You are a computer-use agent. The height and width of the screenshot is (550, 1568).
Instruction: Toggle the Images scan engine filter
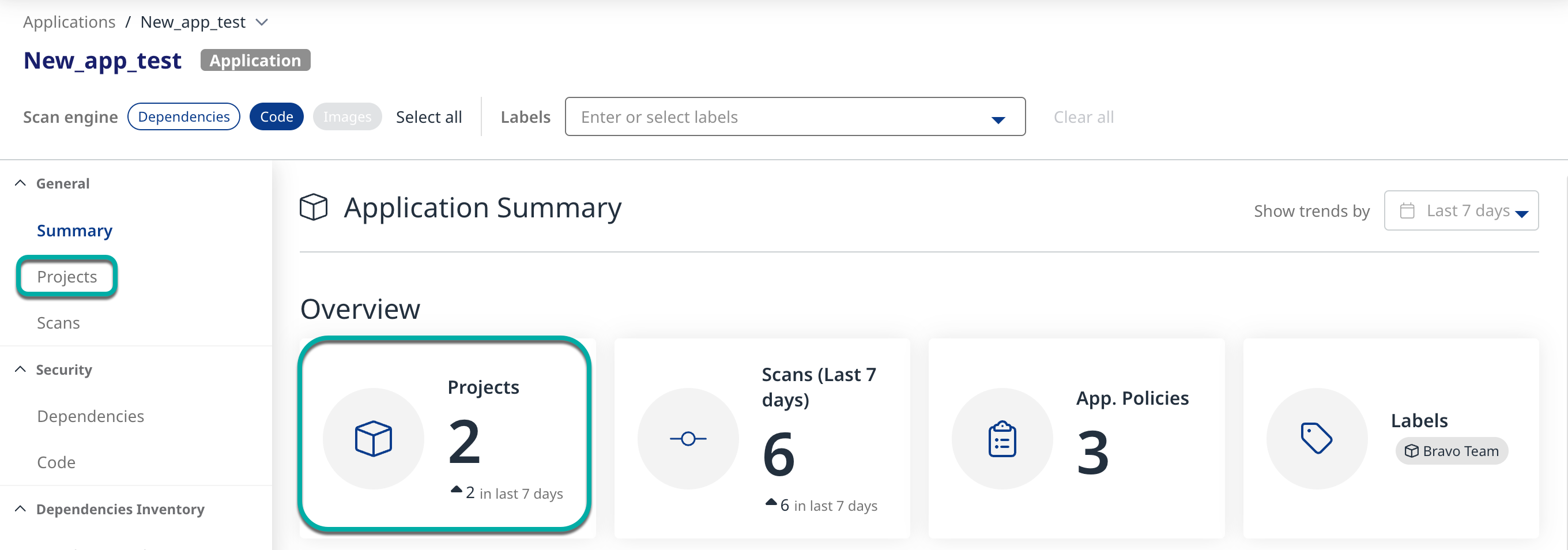pyautogui.click(x=347, y=116)
